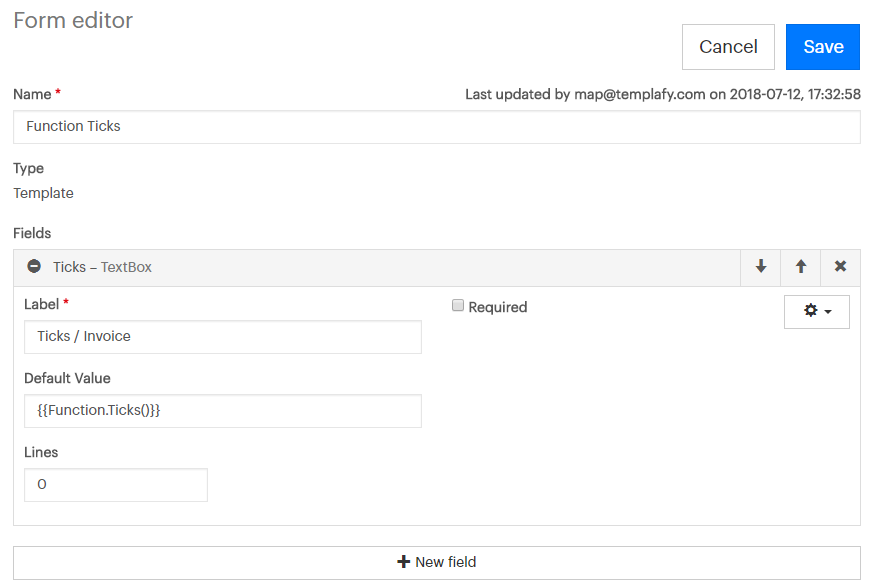Click the Ticks – TextBox header title
The height and width of the screenshot is (588, 874).
tap(102, 267)
